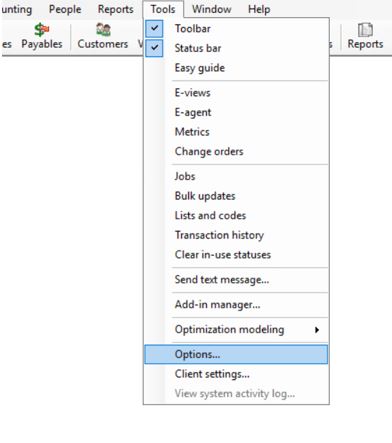Open the Reports menu in menu bar
This screenshot has width=392, height=443.
coord(116,9)
